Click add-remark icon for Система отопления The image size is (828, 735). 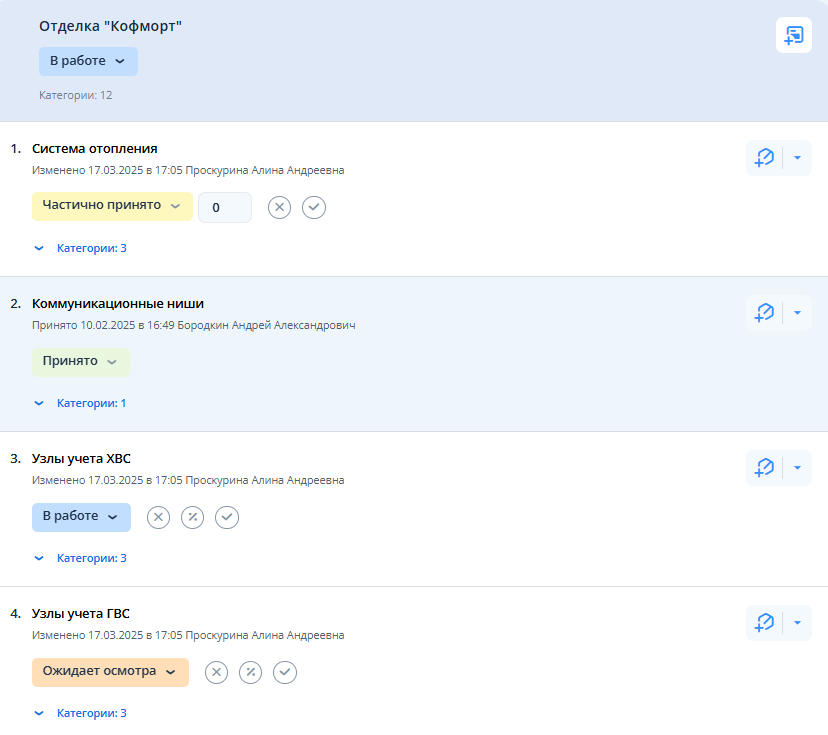click(765, 158)
